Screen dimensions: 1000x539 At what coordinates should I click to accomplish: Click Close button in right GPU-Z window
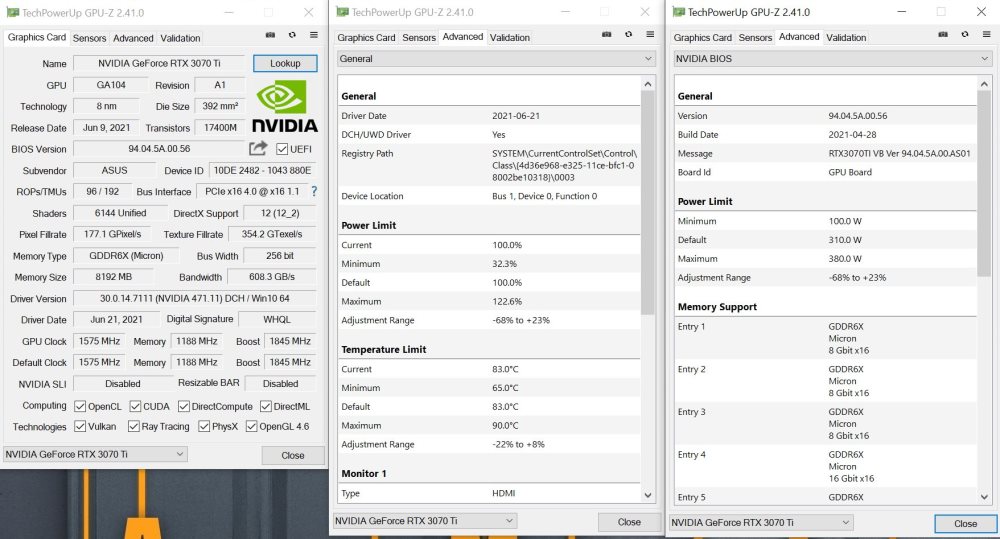tap(966, 524)
